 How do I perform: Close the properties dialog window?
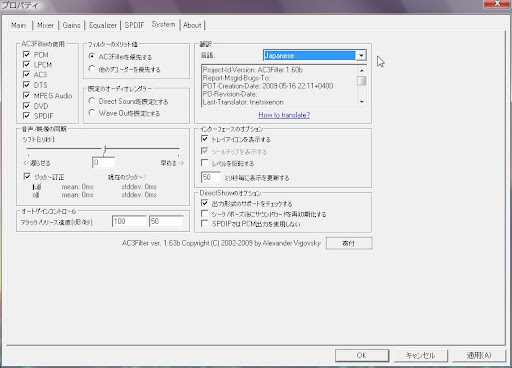[x=497, y=3]
